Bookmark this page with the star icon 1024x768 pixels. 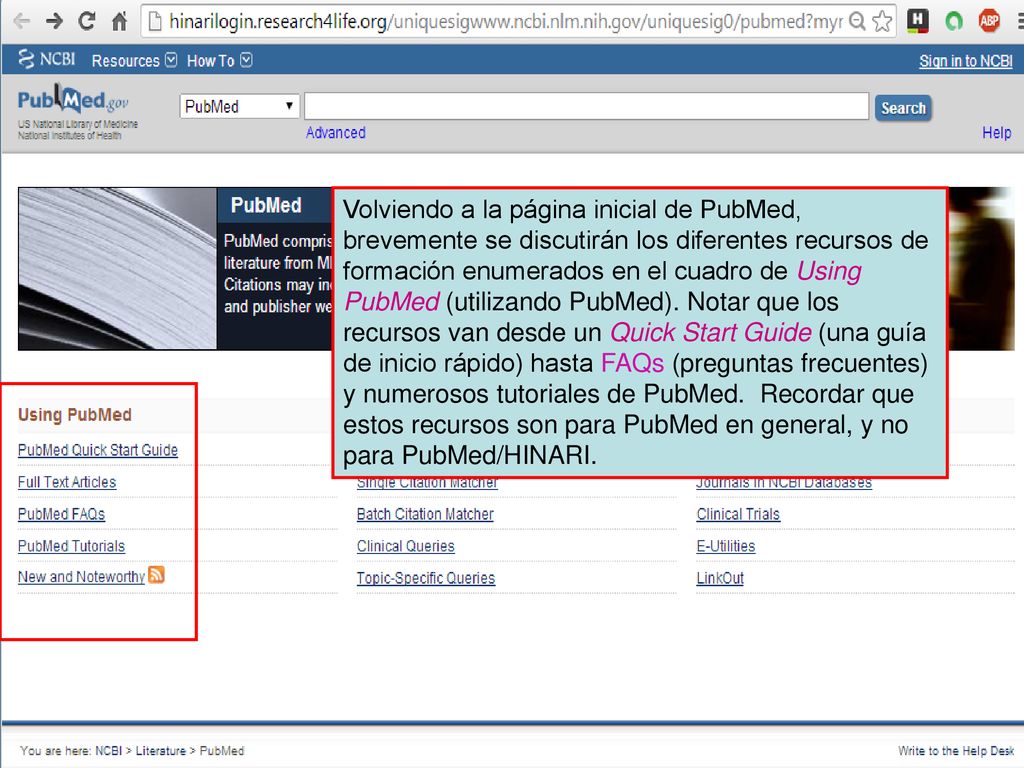(882, 22)
